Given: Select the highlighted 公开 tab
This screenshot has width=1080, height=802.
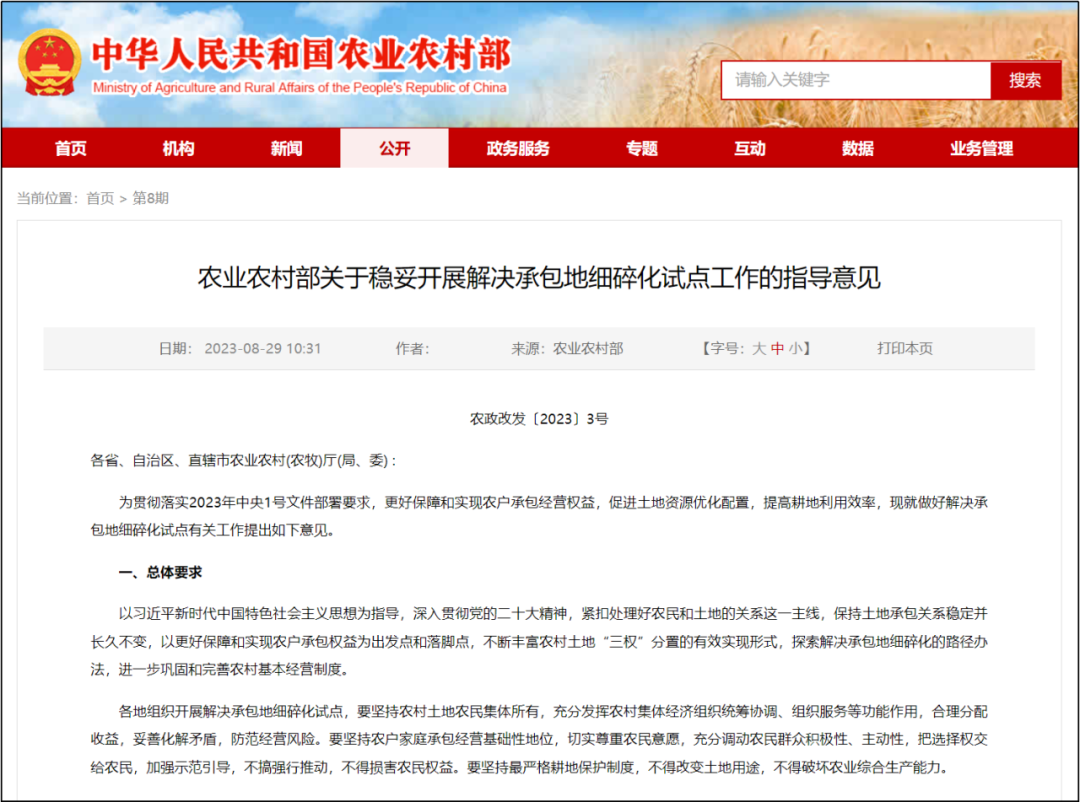Looking at the screenshot, I should coord(394,148).
